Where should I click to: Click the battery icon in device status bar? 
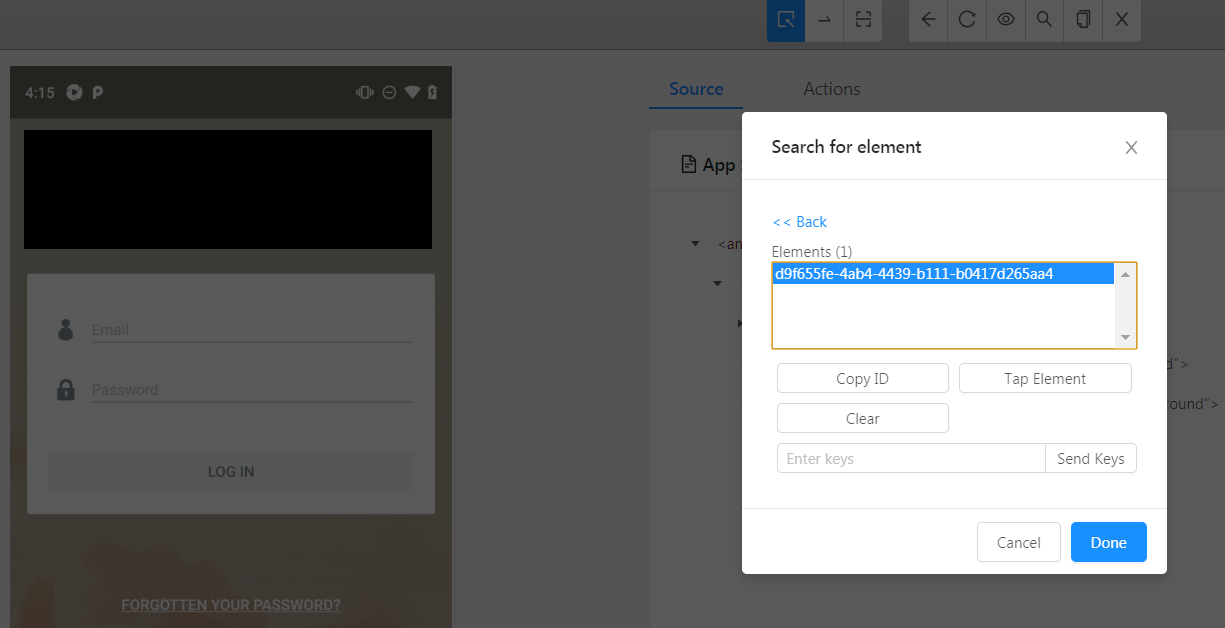[x=432, y=92]
